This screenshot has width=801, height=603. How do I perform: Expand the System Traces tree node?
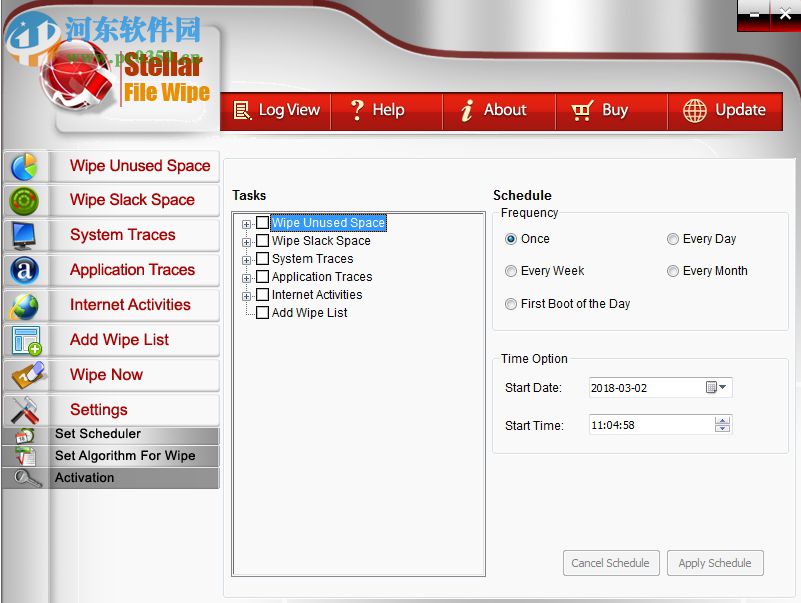[246, 260]
